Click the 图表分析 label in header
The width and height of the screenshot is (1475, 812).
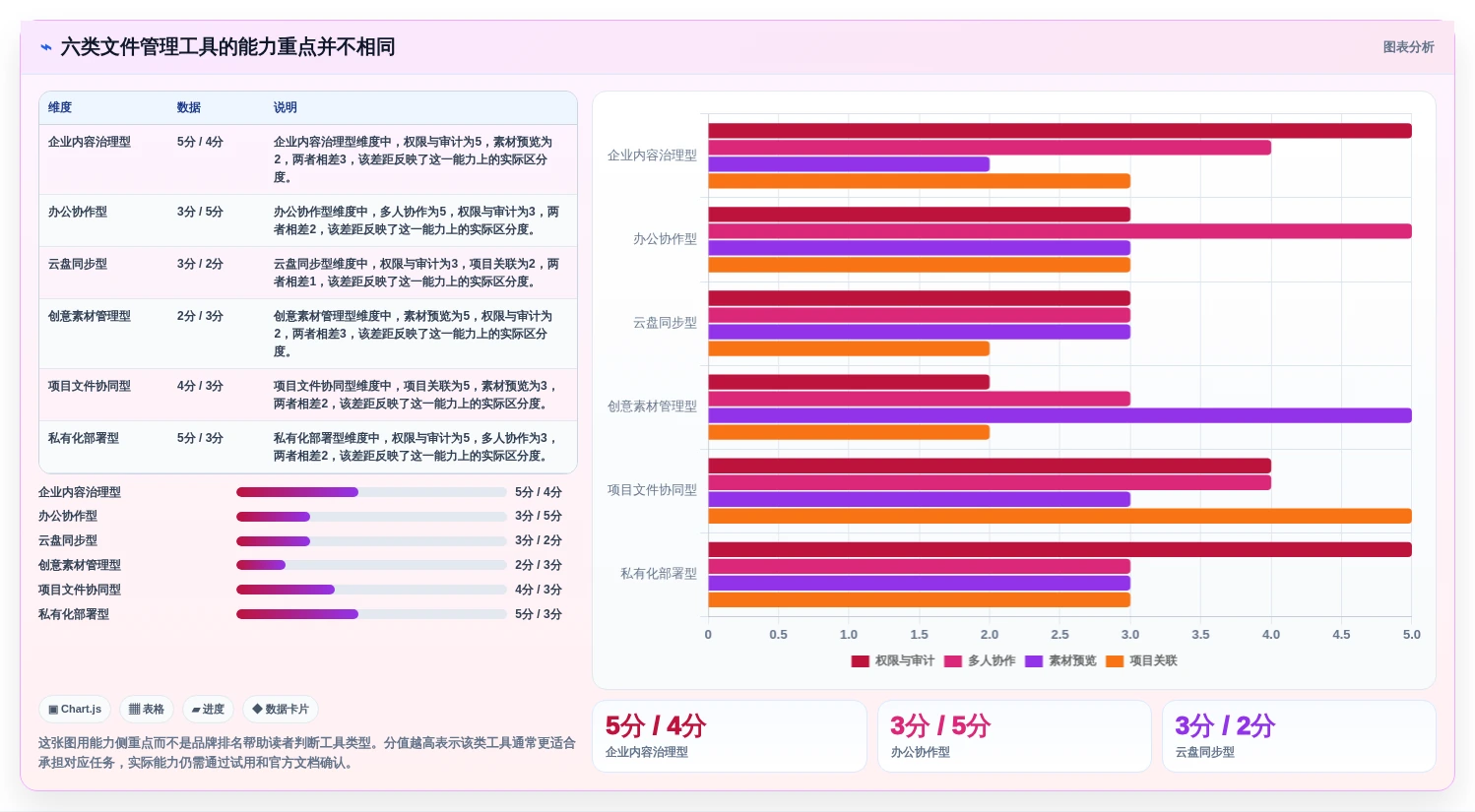tap(1408, 47)
